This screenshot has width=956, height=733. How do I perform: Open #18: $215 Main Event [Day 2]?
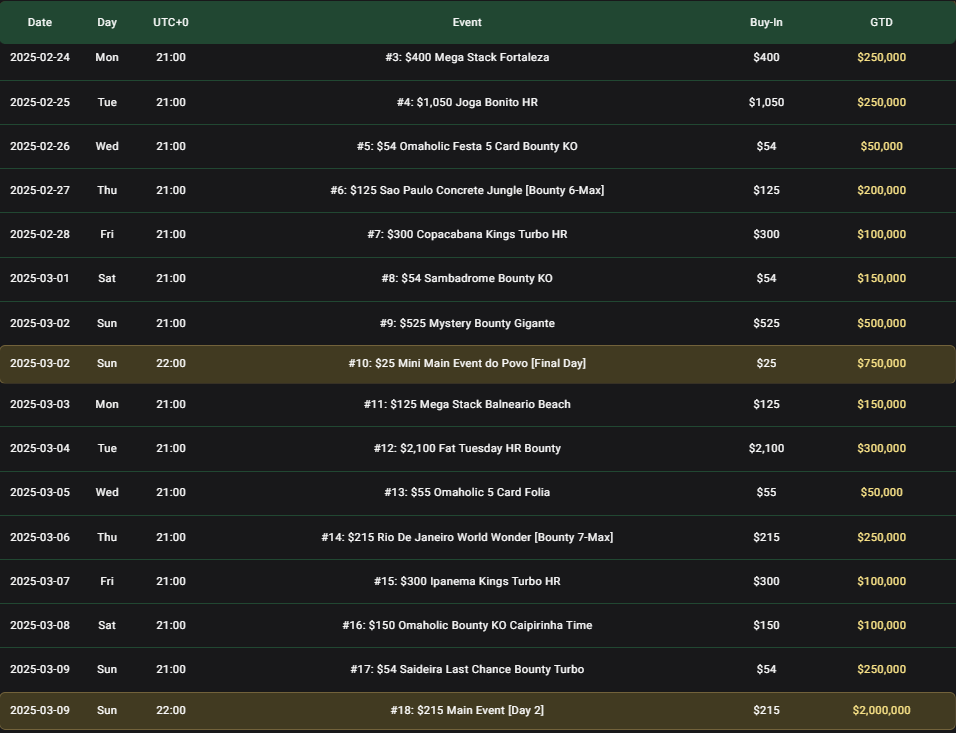pos(467,710)
